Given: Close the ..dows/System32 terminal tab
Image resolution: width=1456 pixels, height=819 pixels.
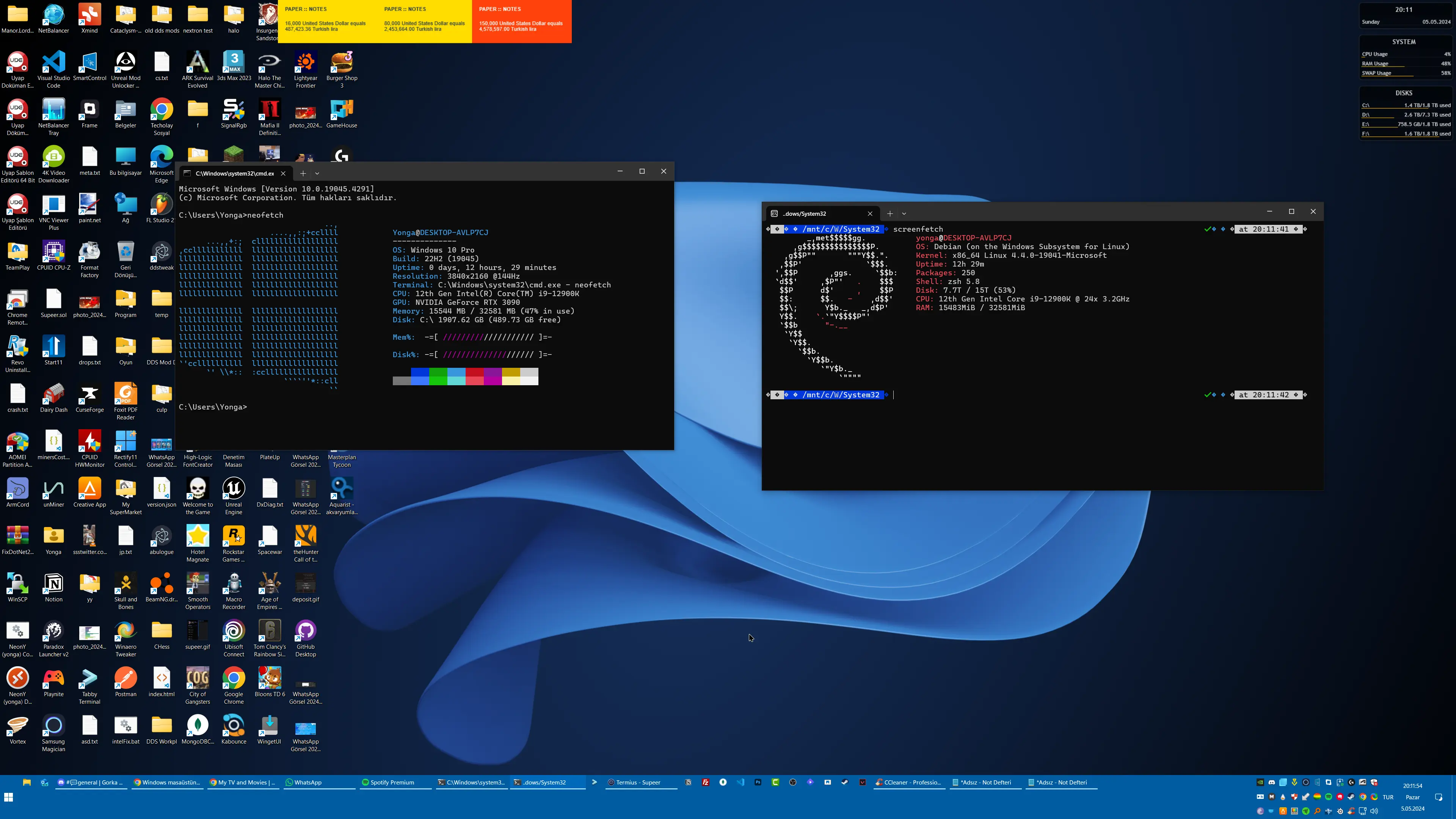Looking at the screenshot, I should coord(870,213).
